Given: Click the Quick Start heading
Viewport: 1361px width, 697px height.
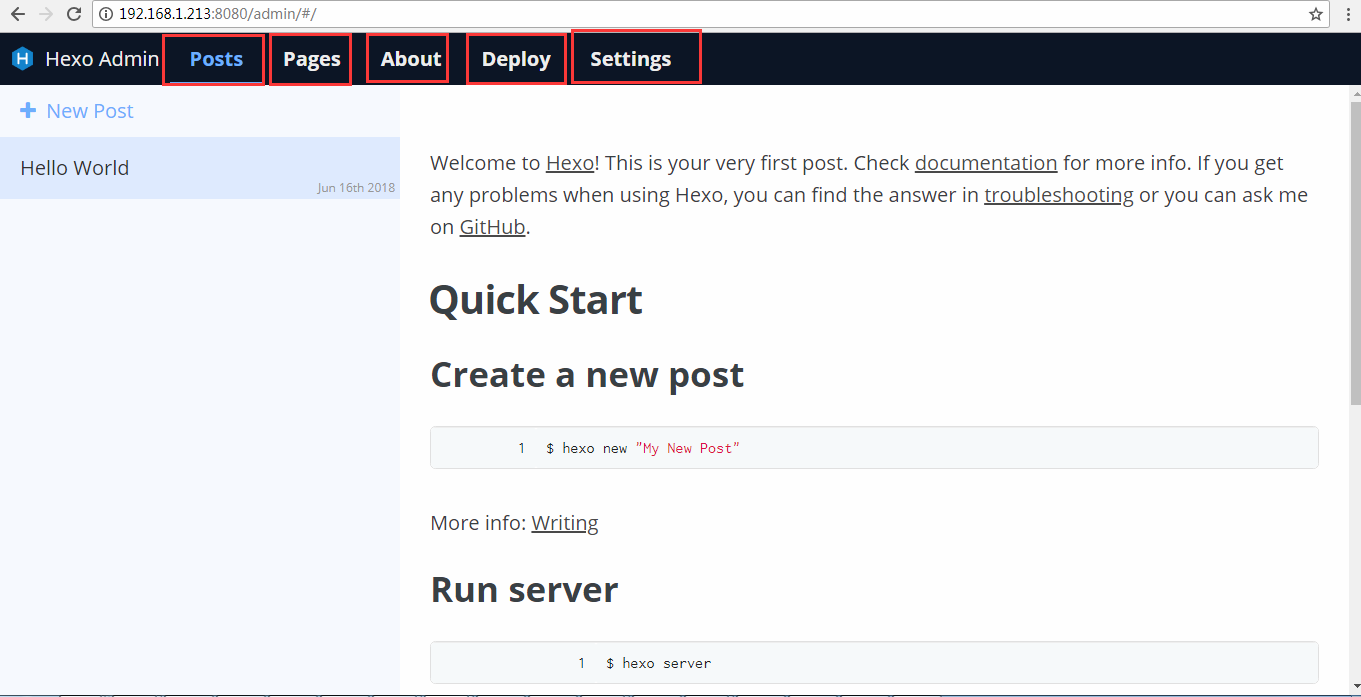Looking at the screenshot, I should (536, 300).
